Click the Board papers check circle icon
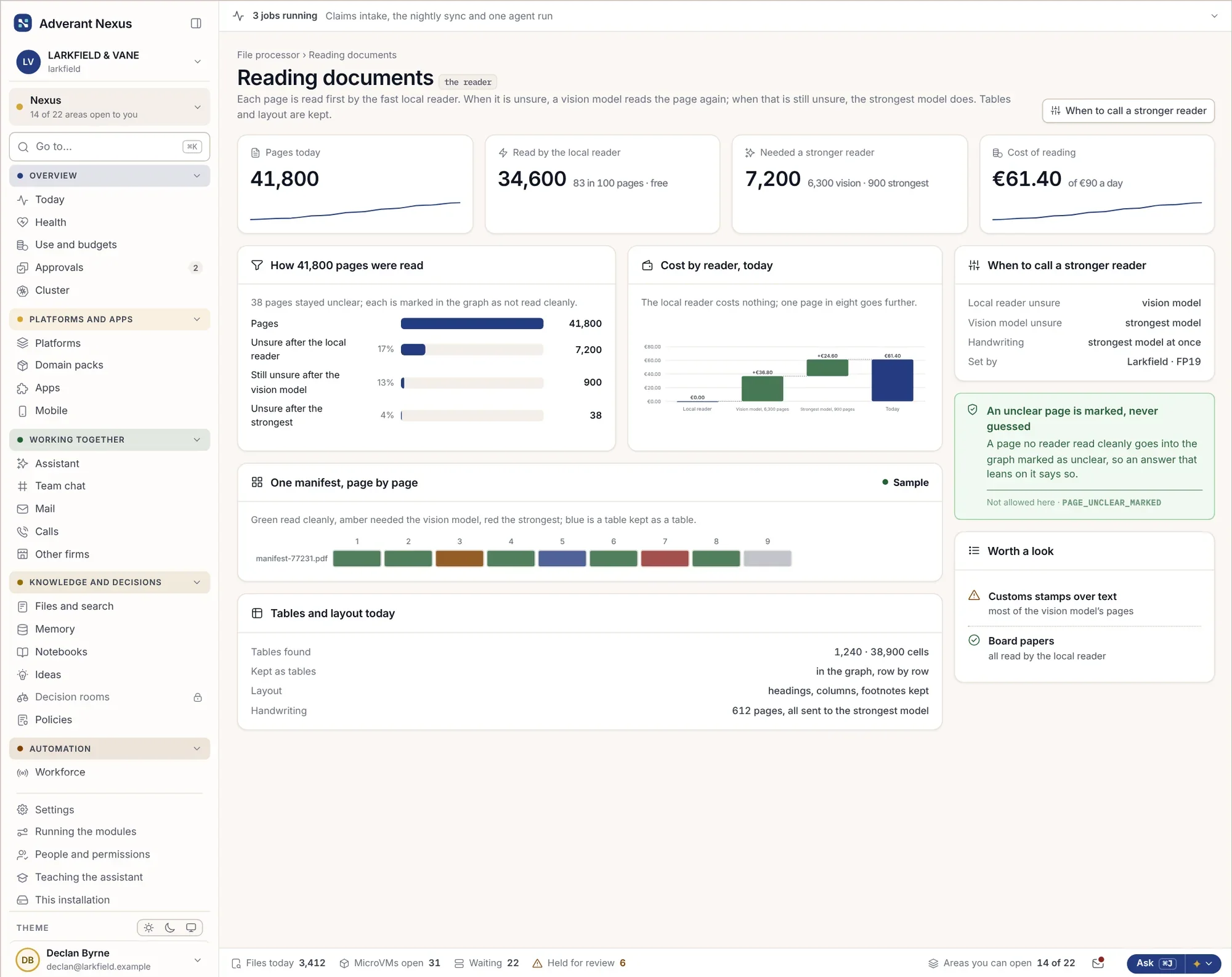This screenshot has height=977, width=1232. (974, 640)
